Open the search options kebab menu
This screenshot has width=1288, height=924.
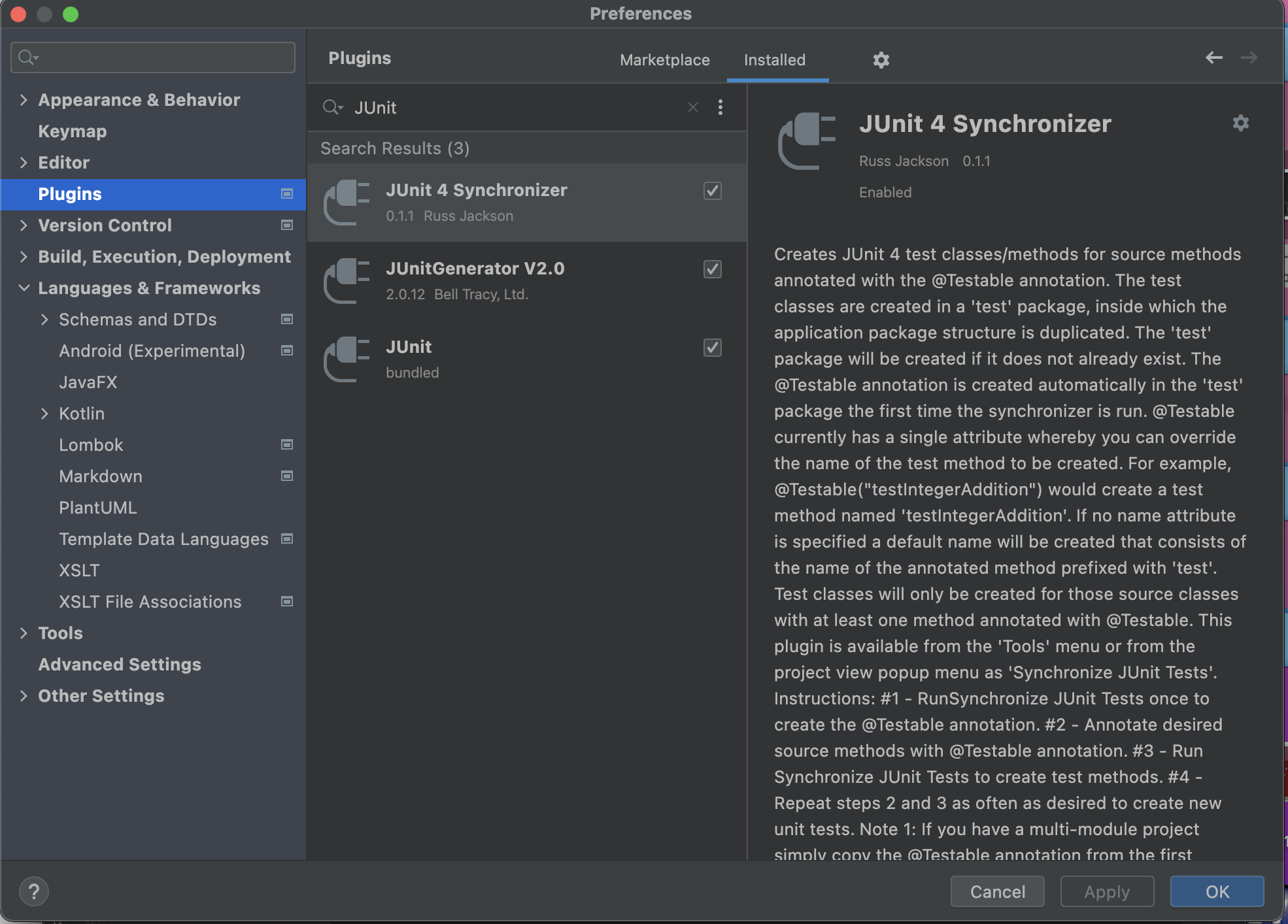click(x=720, y=107)
